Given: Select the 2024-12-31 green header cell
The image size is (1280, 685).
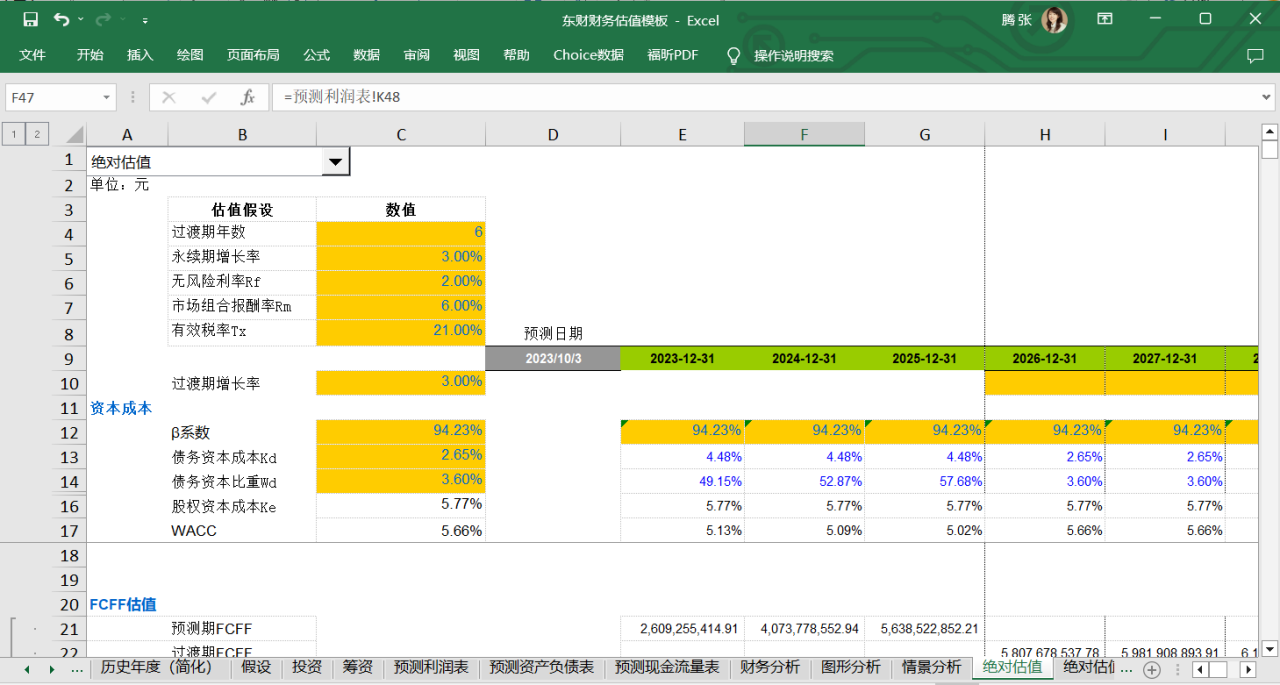Looking at the screenshot, I should (804, 358).
